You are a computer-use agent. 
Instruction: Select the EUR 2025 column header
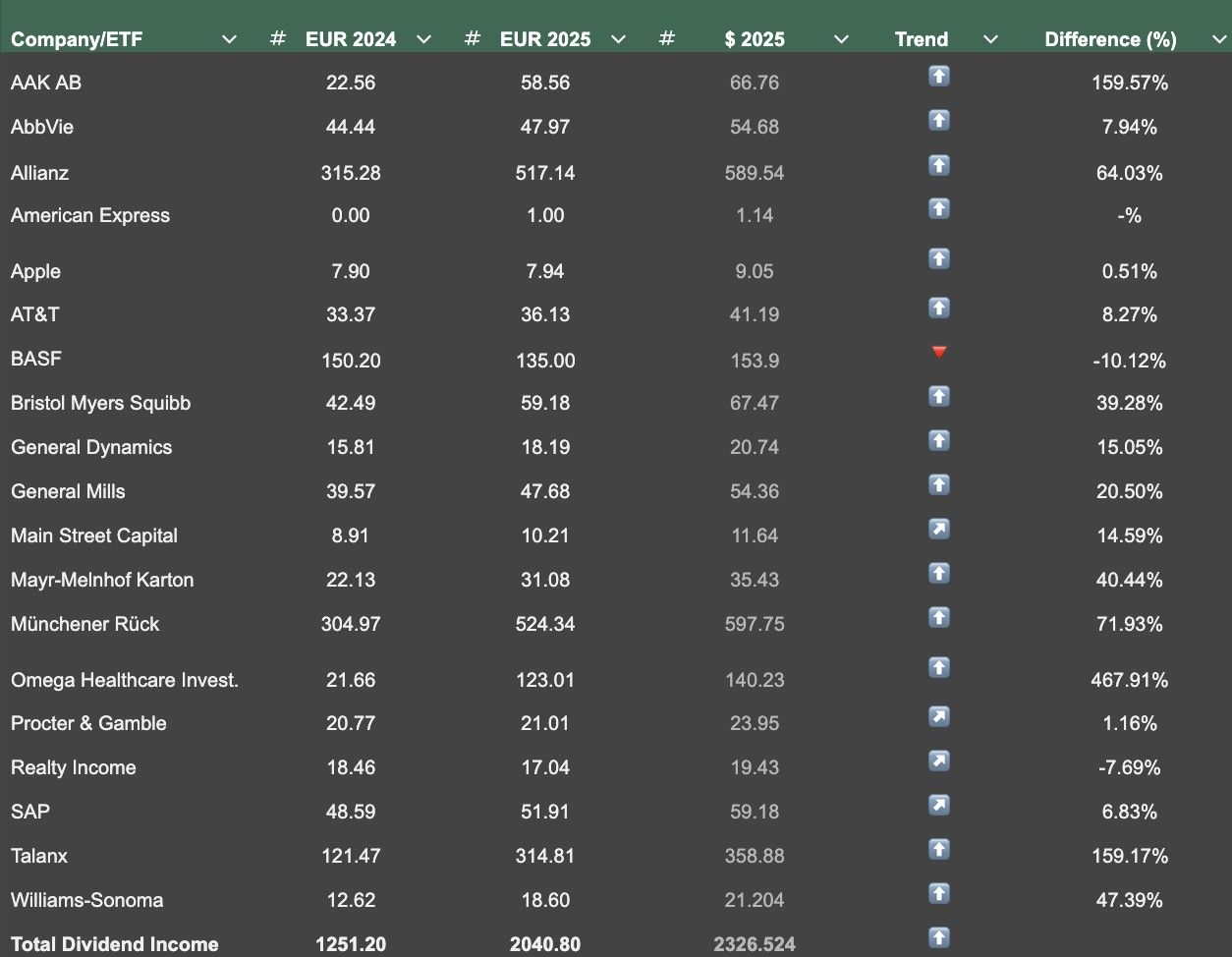pyautogui.click(x=545, y=39)
